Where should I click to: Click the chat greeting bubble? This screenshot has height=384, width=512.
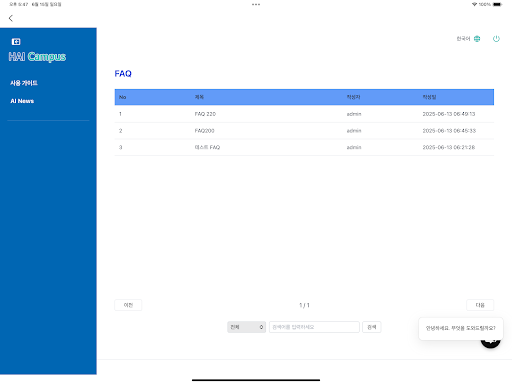click(x=461, y=328)
